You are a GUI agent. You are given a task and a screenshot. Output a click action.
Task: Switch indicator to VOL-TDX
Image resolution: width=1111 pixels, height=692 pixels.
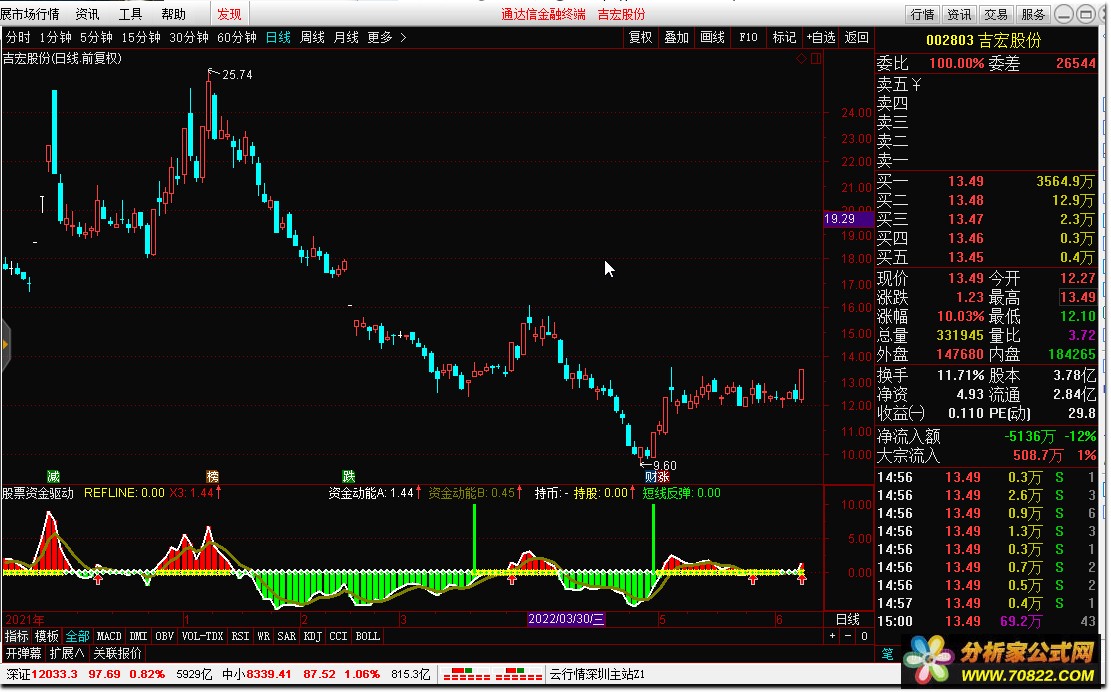203,636
